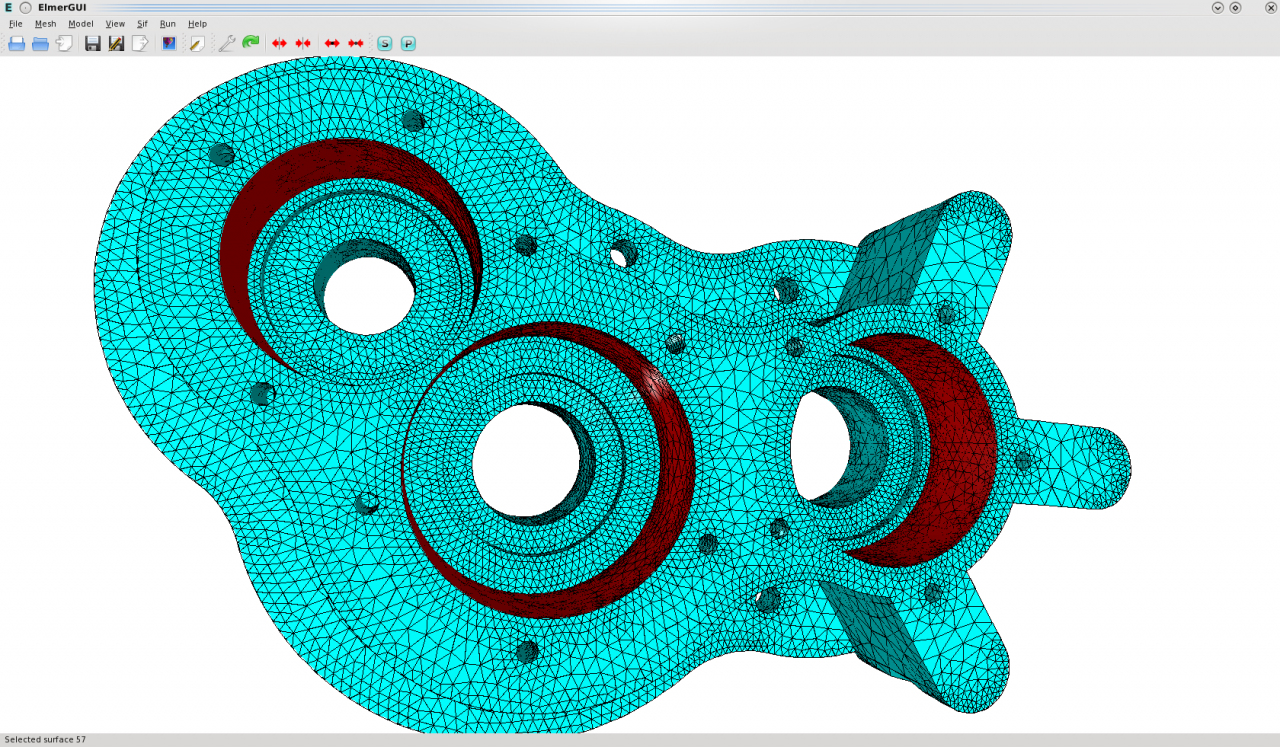The width and height of the screenshot is (1280, 747).
Task: Open the File menu
Action: [15, 23]
